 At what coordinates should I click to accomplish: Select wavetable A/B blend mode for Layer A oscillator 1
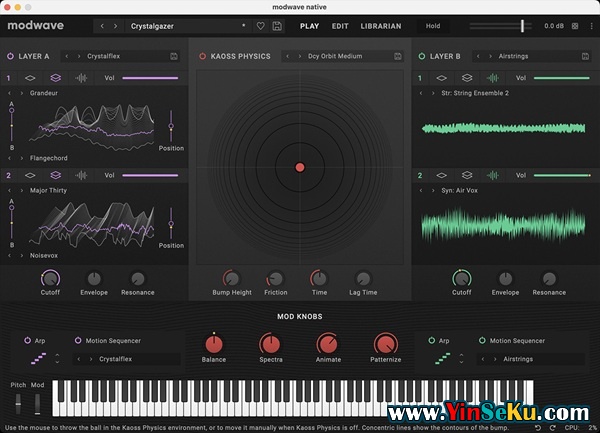point(55,78)
